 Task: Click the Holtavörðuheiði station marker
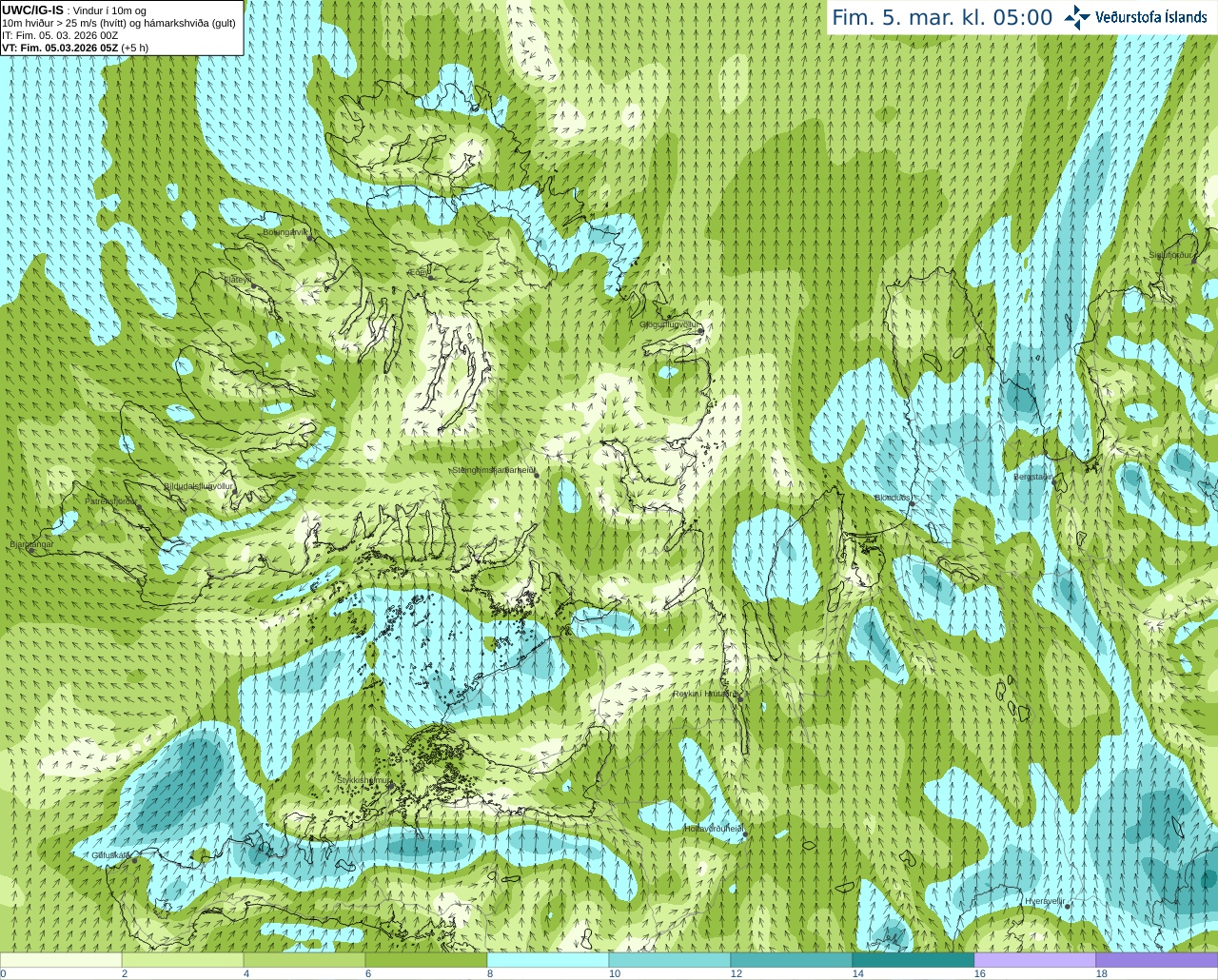click(745, 834)
